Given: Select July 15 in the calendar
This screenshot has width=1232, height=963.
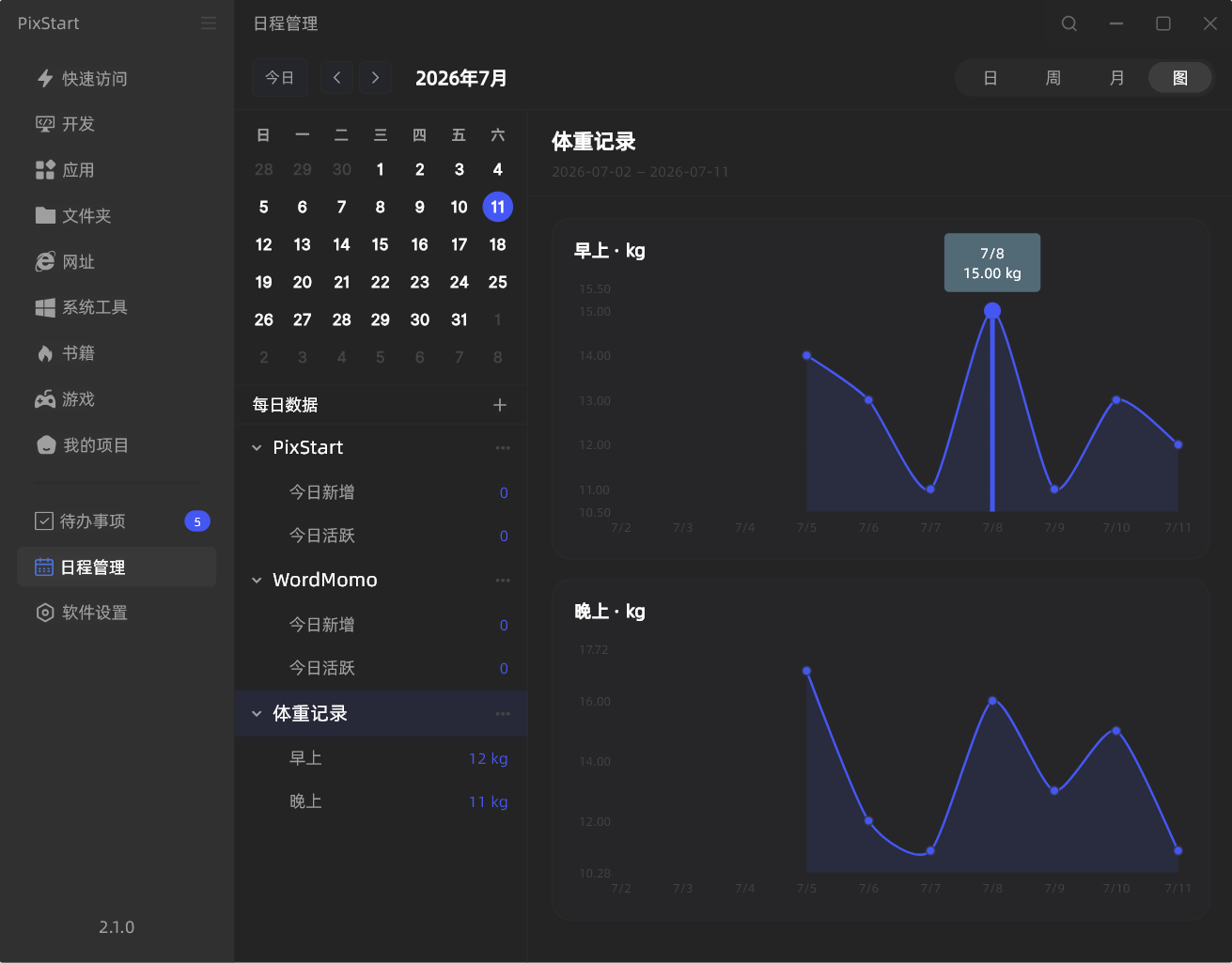Looking at the screenshot, I should pyautogui.click(x=381, y=244).
